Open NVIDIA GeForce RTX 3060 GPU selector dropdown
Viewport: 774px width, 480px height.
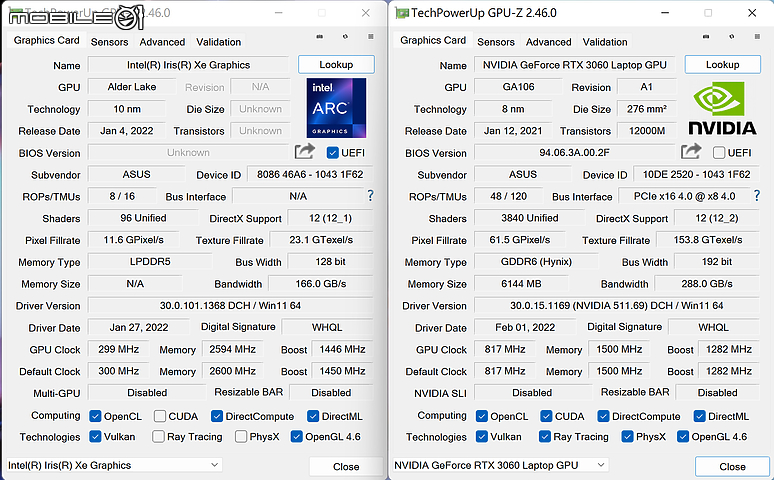[x=500, y=465]
